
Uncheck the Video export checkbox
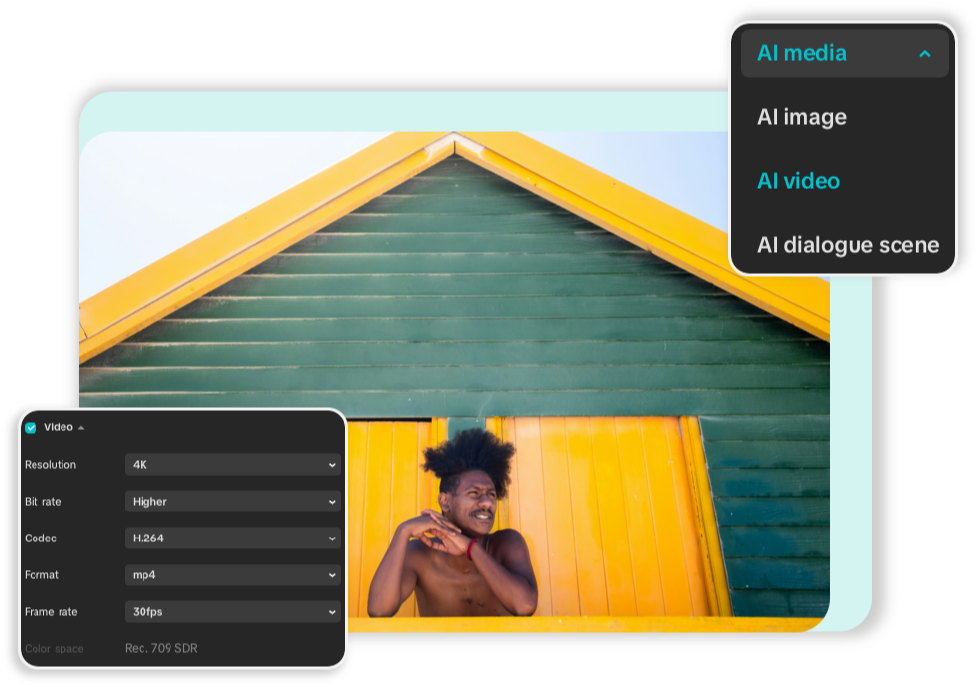(x=31, y=428)
